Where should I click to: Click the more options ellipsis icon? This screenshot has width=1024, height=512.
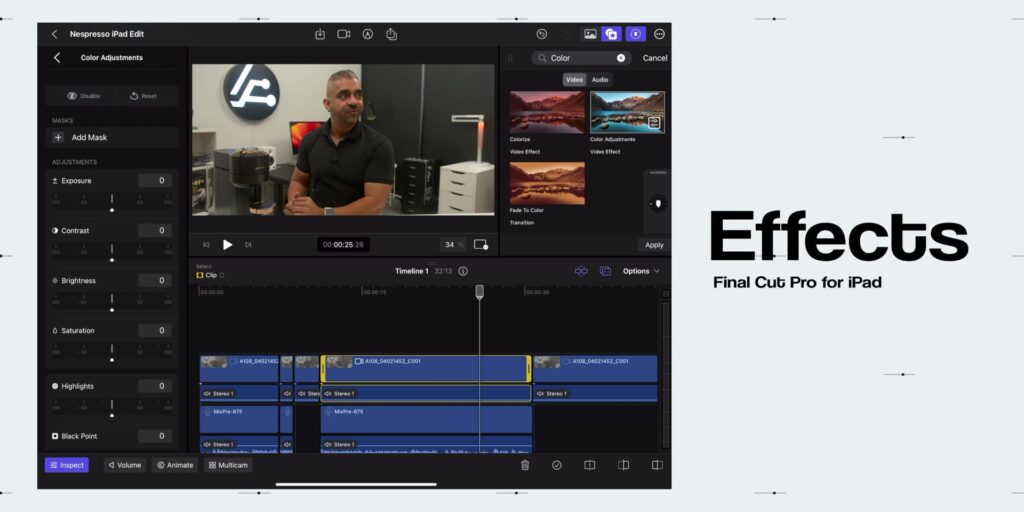point(659,34)
